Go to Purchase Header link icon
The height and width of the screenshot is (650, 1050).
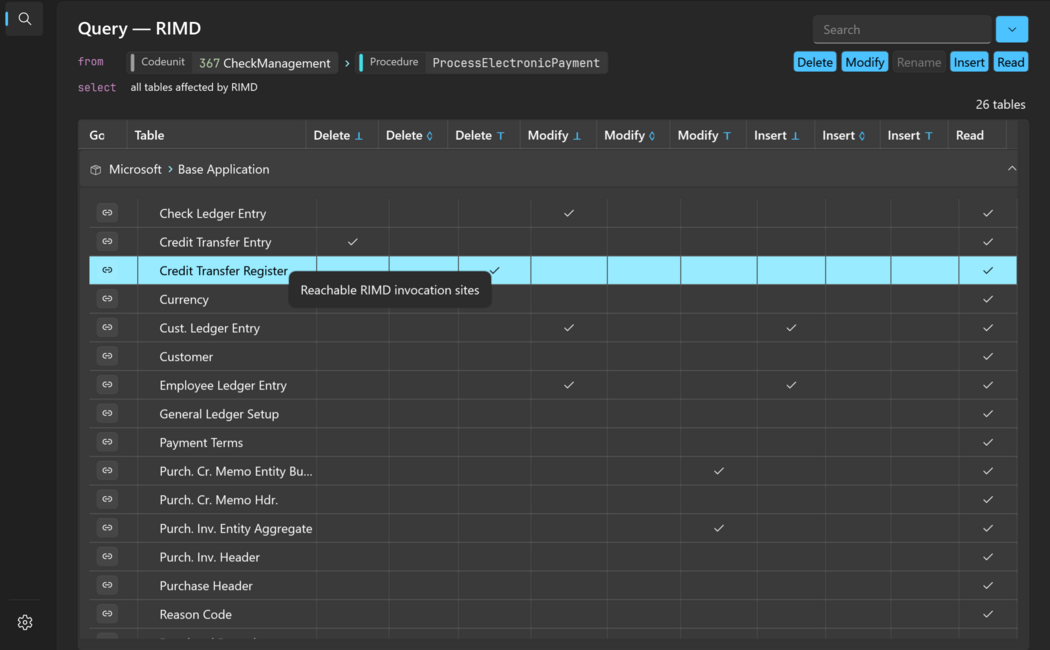pyautogui.click(x=107, y=586)
